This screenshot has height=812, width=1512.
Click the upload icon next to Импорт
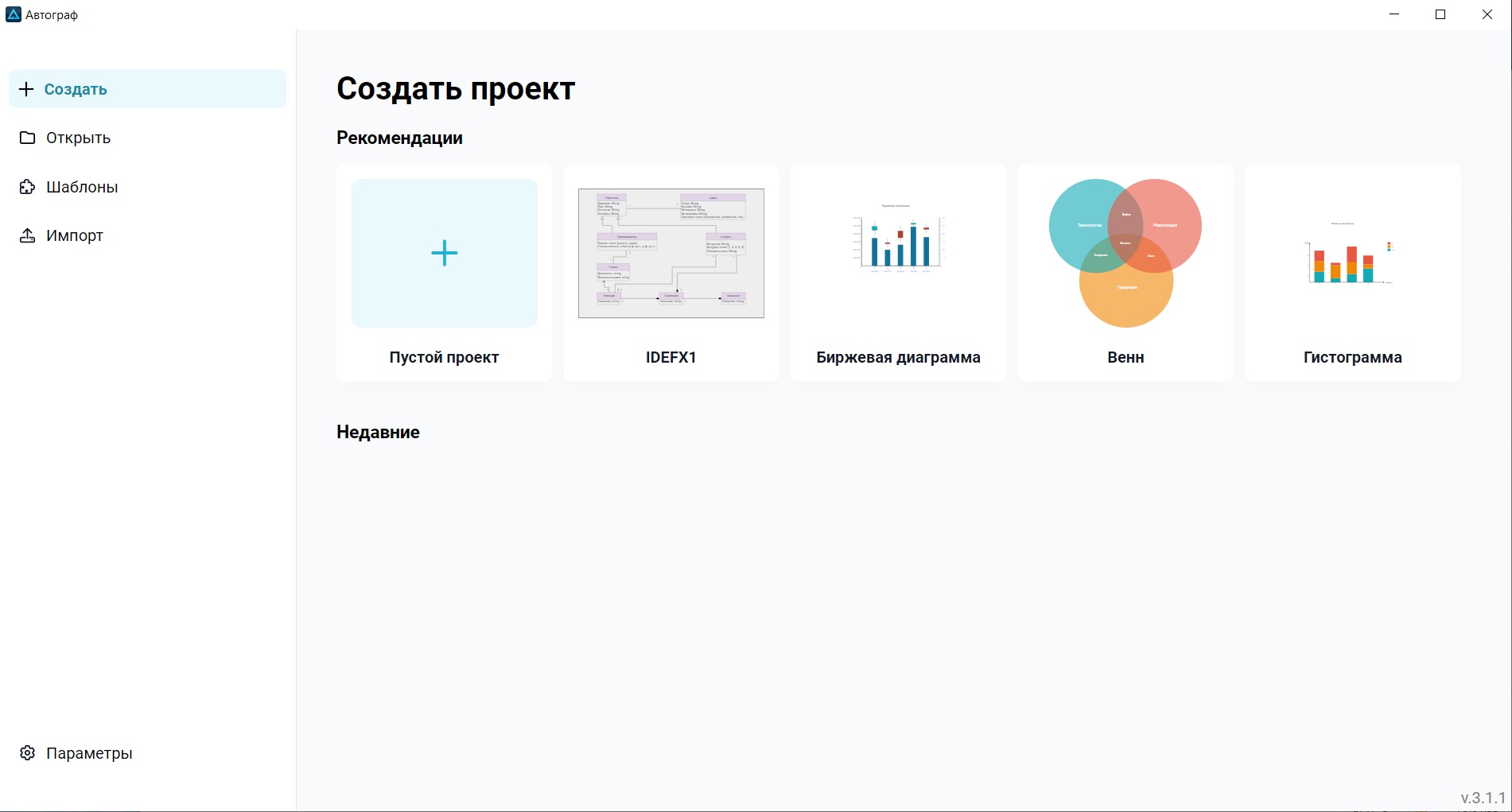point(28,235)
